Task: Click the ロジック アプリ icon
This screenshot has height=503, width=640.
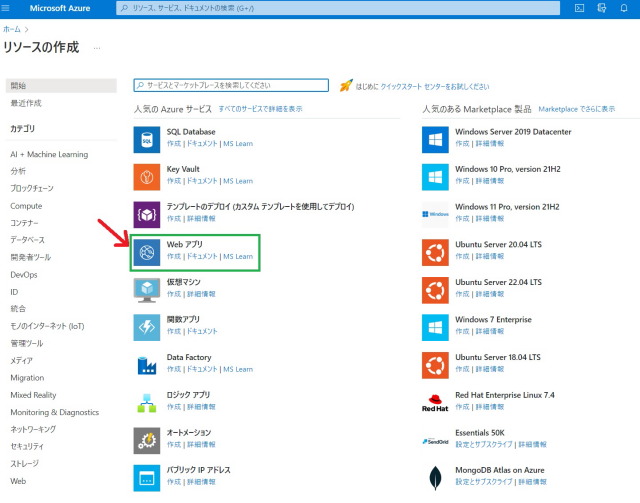Action: coord(147,403)
